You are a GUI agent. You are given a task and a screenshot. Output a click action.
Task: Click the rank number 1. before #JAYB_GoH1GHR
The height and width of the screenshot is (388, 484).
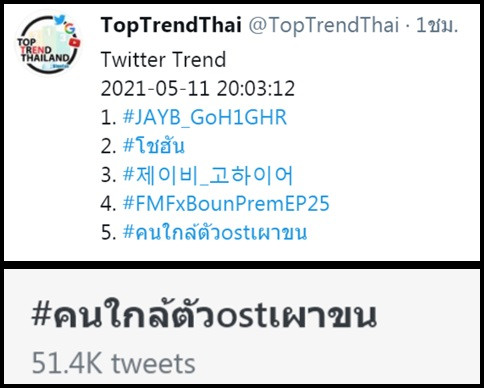point(109,117)
